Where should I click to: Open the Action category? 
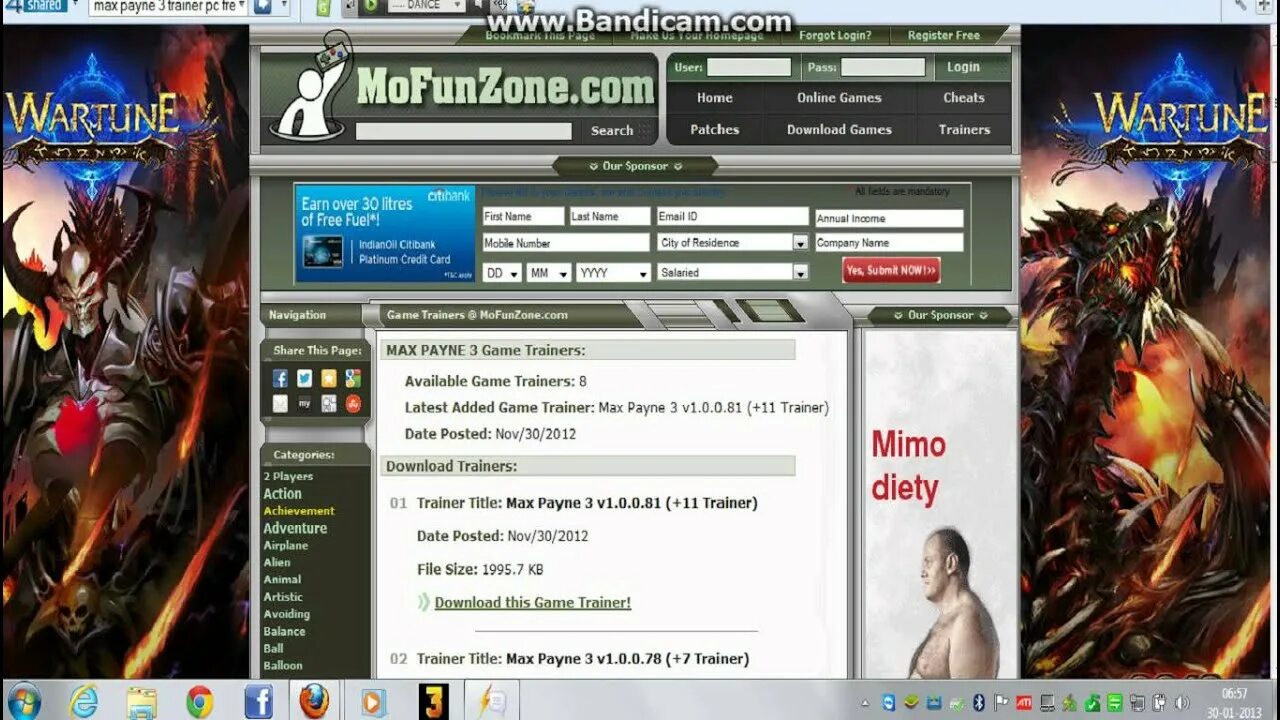point(283,494)
